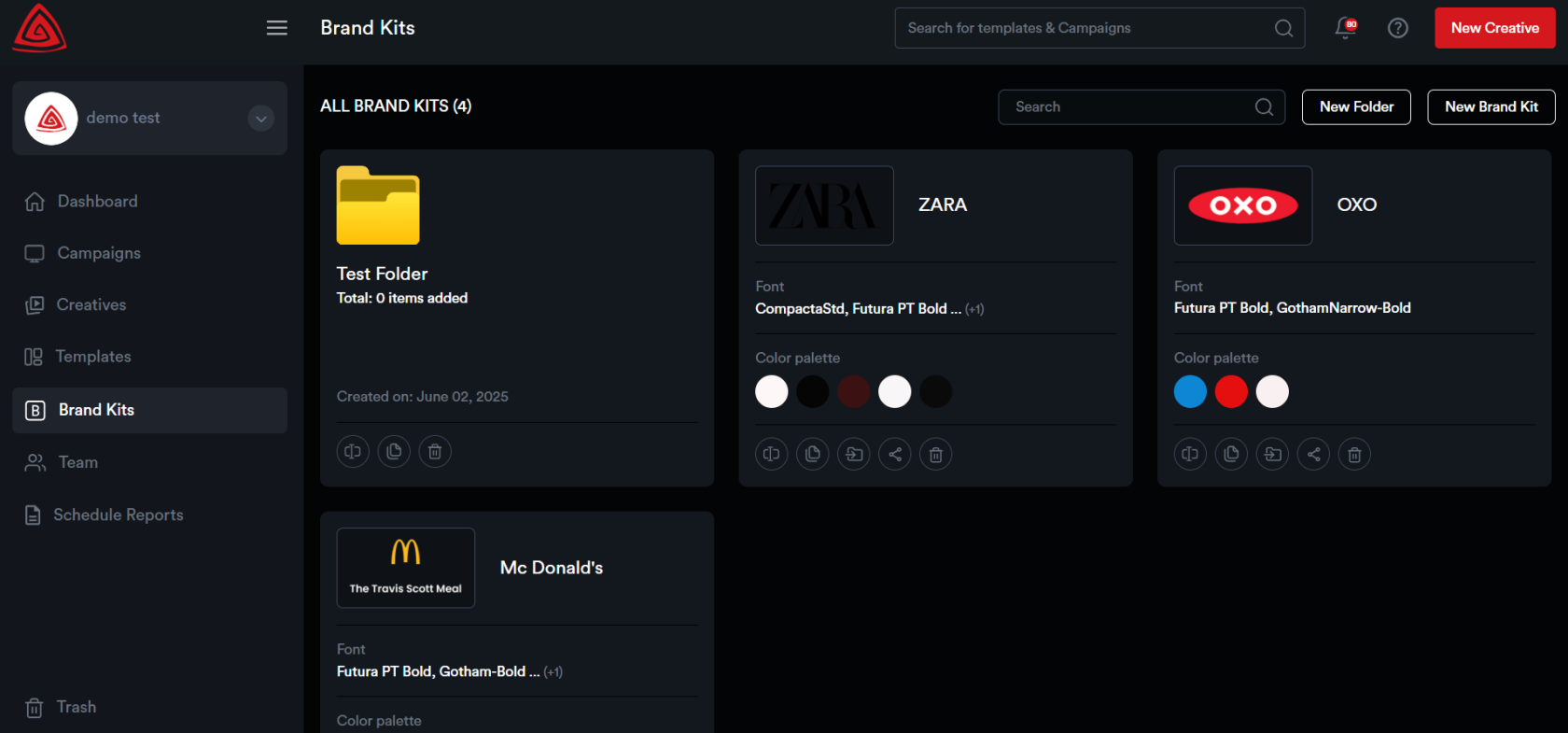Focus the brand kits Search field
1568x733 pixels.
click(1129, 107)
